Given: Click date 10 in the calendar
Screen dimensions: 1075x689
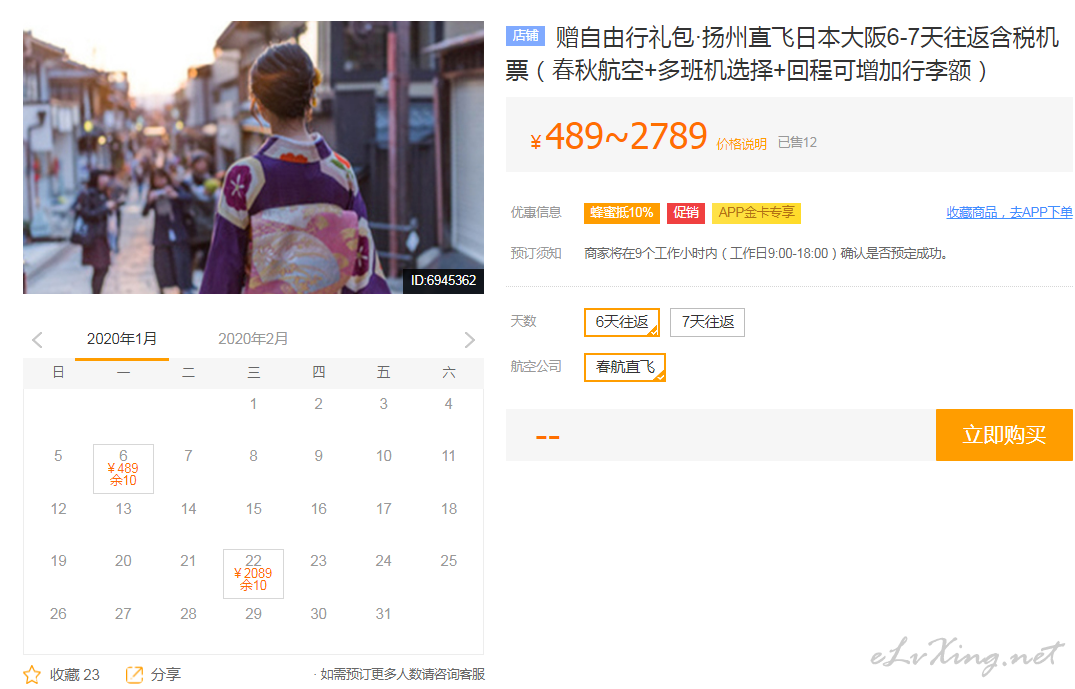Looking at the screenshot, I should 383,456.
